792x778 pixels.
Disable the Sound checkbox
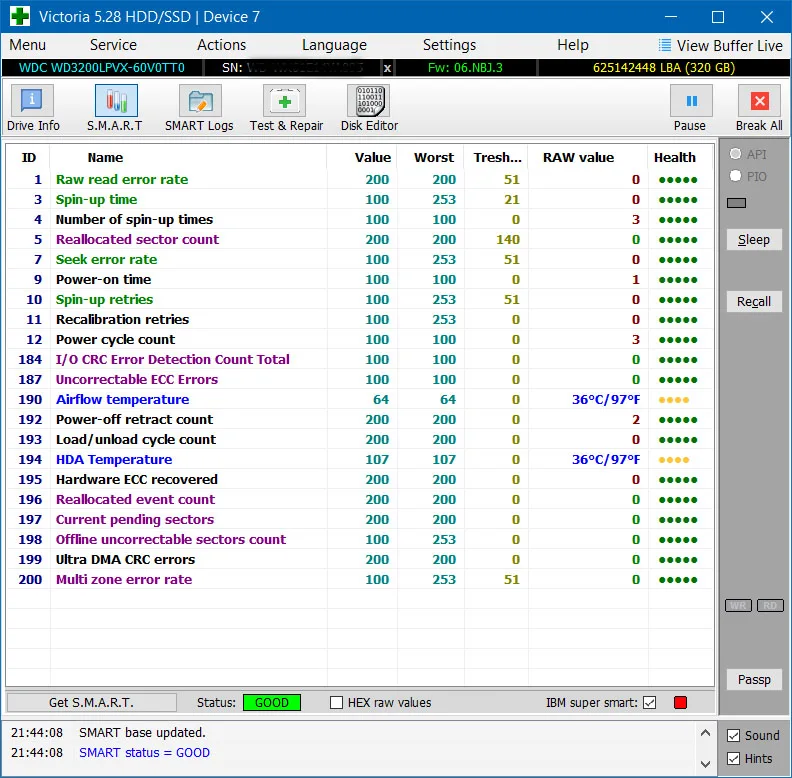734,736
